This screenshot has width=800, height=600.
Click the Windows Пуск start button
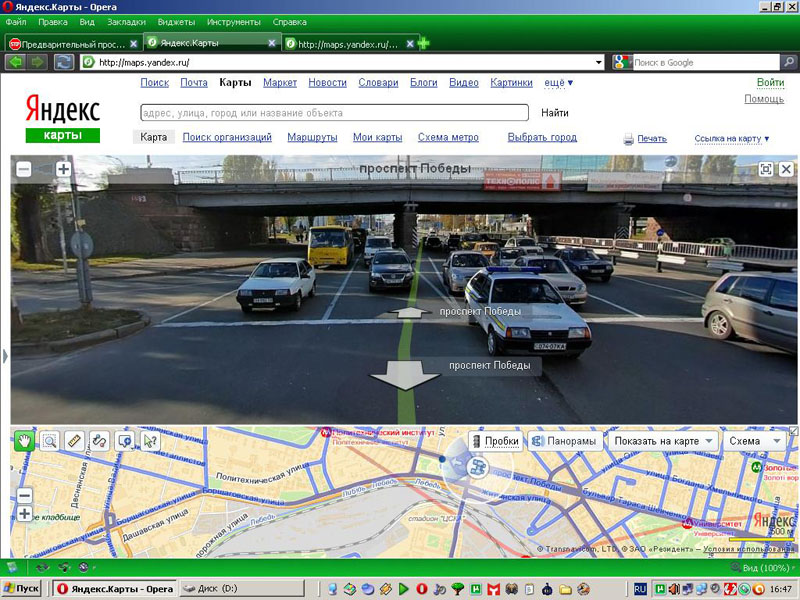23,588
